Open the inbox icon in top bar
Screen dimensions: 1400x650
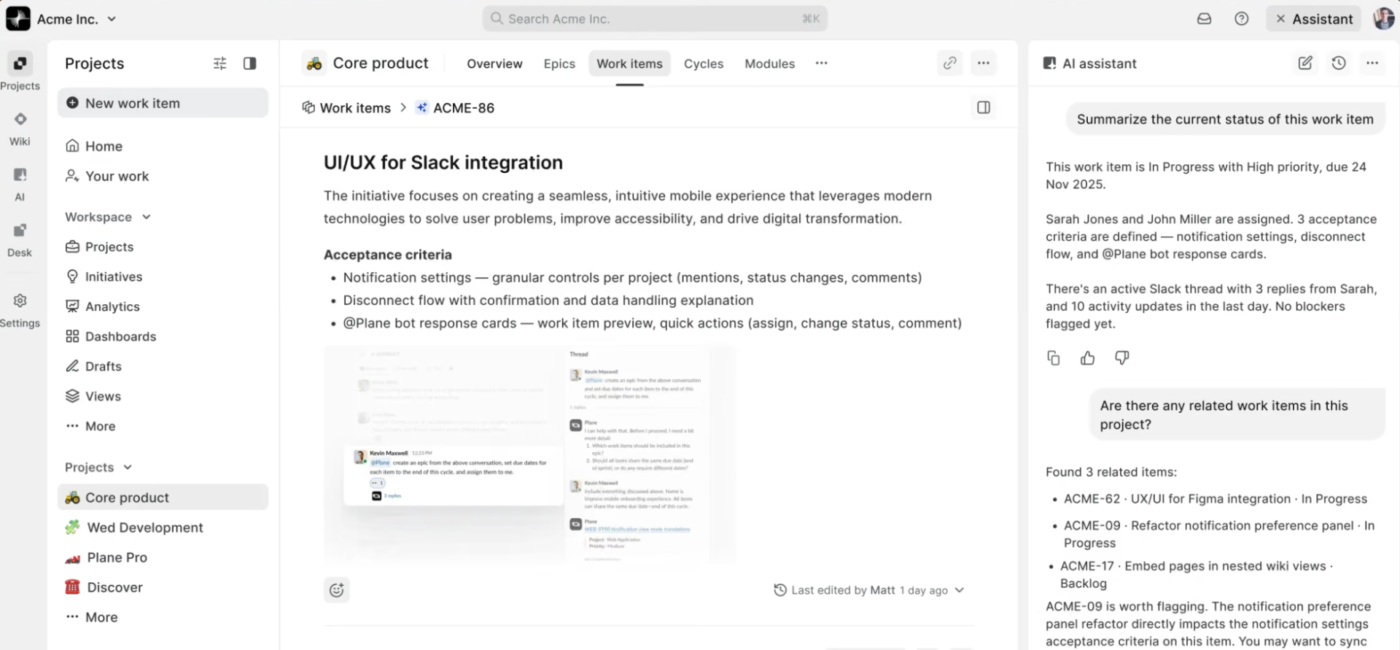(x=1205, y=19)
